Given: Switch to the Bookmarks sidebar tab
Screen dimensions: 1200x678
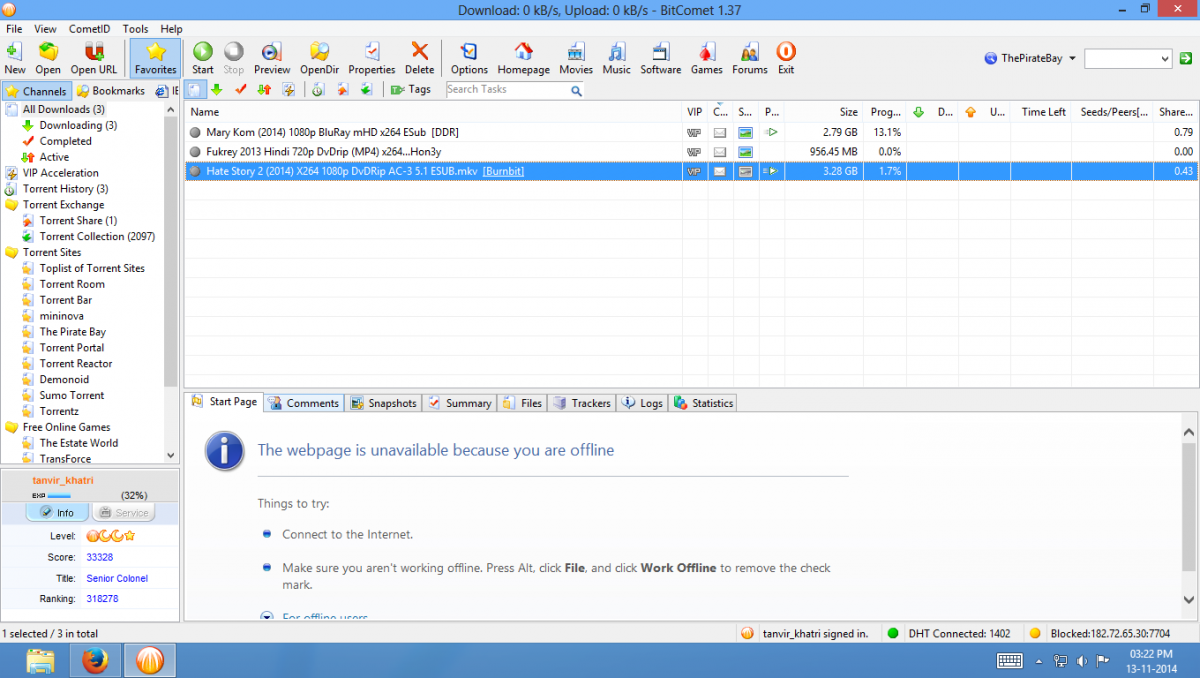Looking at the screenshot, I should [111, 91].
